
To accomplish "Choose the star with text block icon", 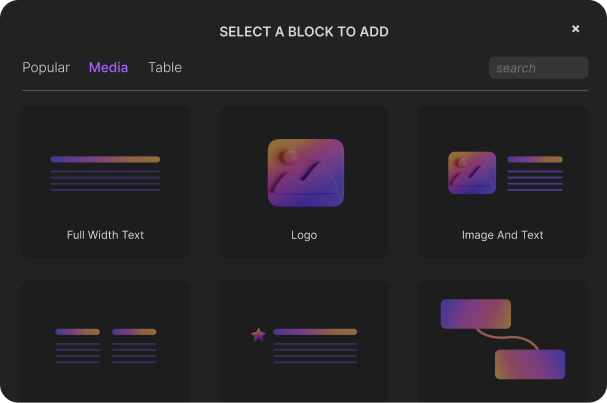I will [x=304, y=346].
